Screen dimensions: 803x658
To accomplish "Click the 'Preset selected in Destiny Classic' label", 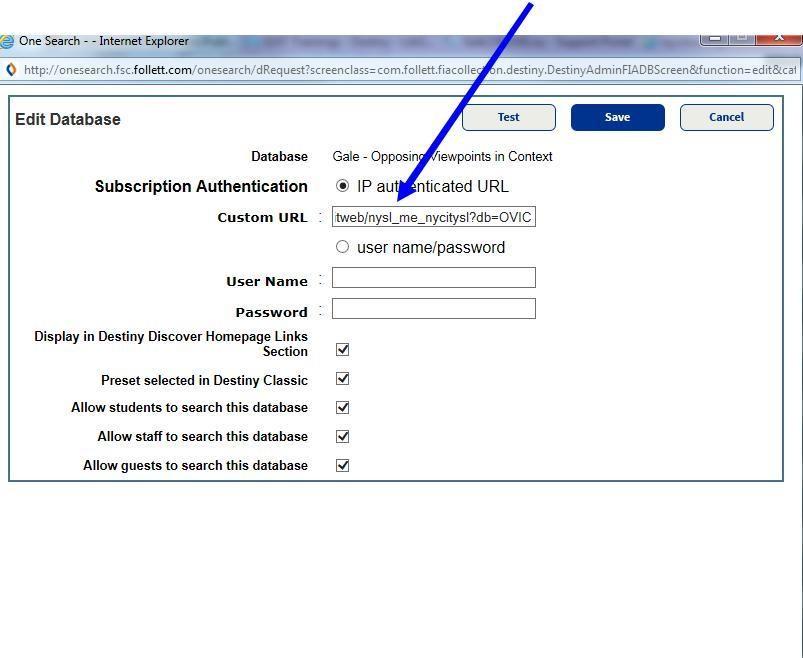I will [204, 380].
